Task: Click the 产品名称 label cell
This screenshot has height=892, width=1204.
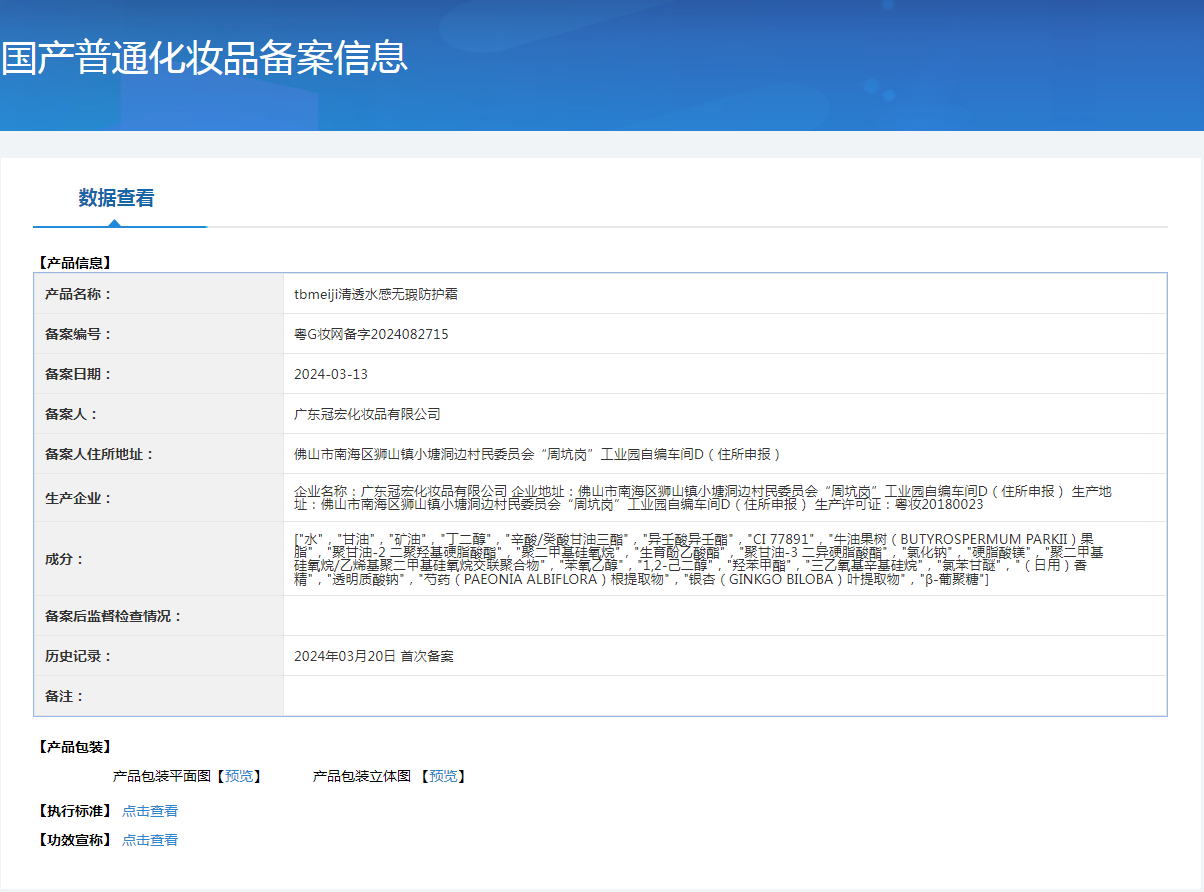Action: click(x=159, y=294)
